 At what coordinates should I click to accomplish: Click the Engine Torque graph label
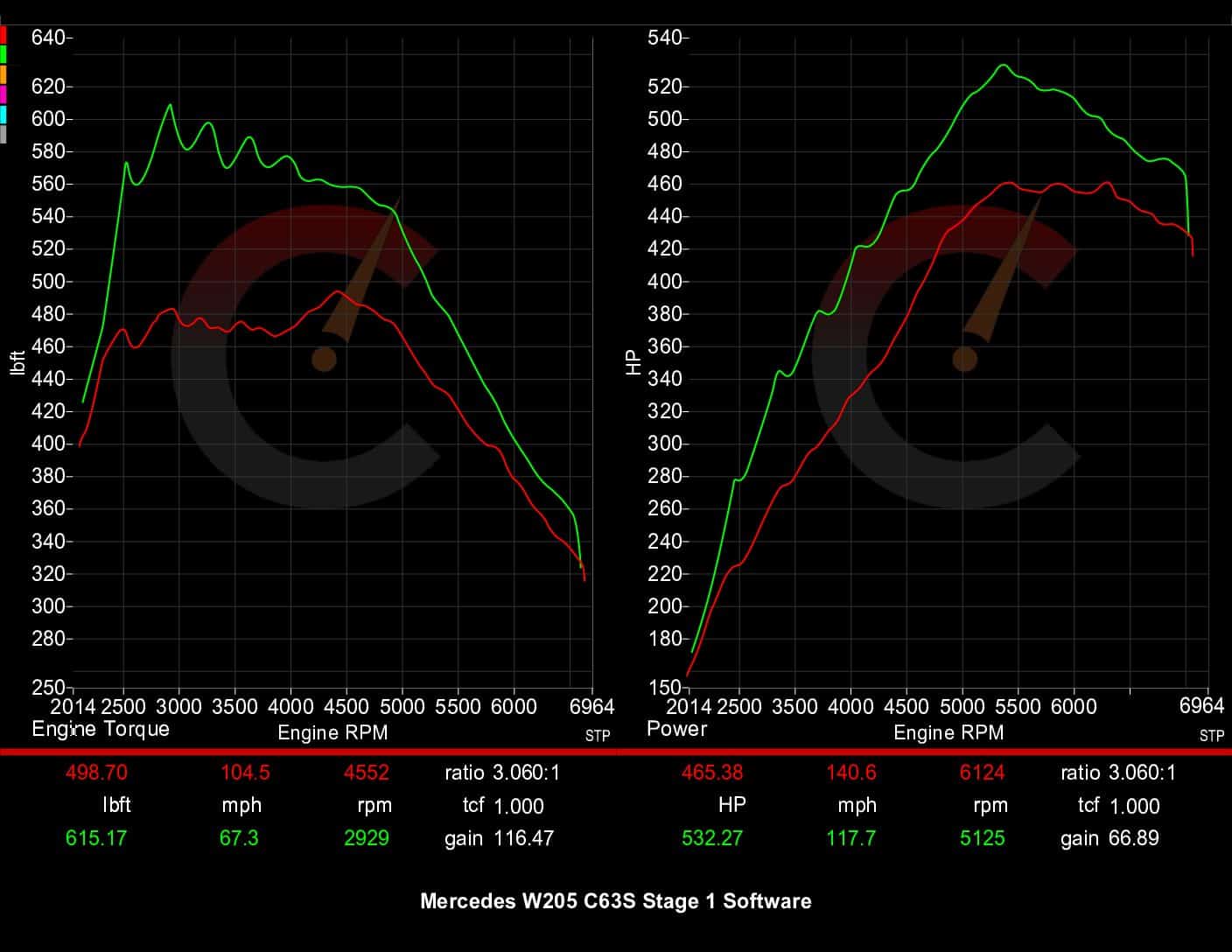(x=101, y=729)
